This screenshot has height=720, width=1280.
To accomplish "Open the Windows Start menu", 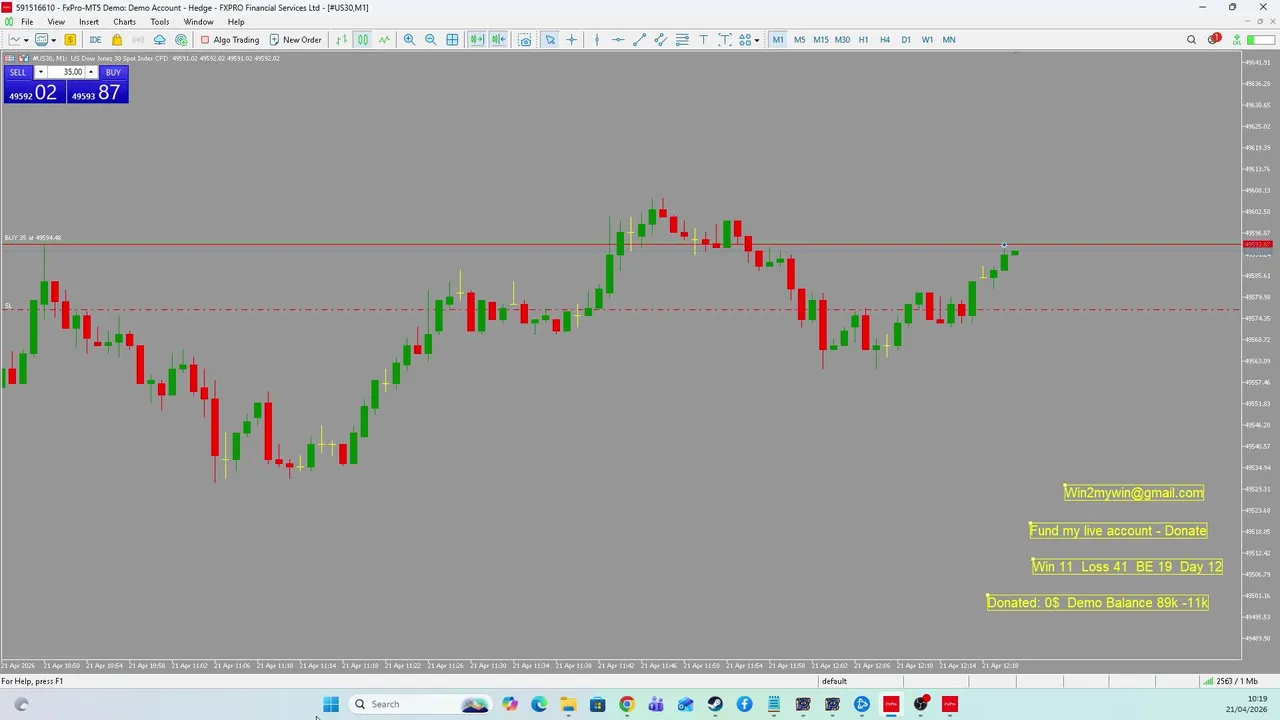I will (x=331, y=704).
